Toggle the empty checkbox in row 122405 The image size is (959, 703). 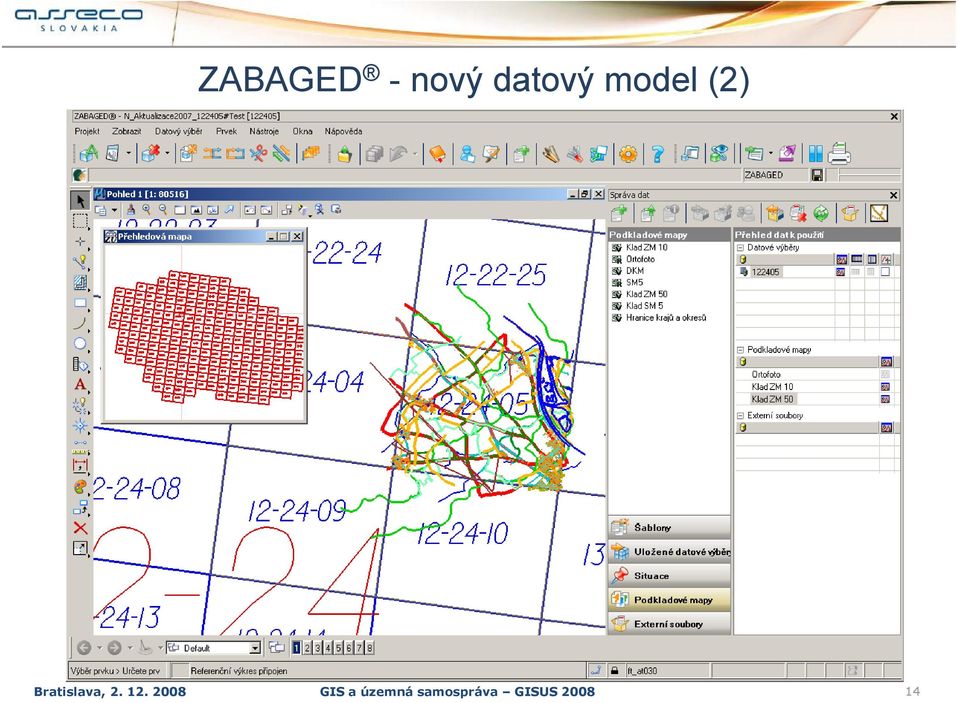886,272
